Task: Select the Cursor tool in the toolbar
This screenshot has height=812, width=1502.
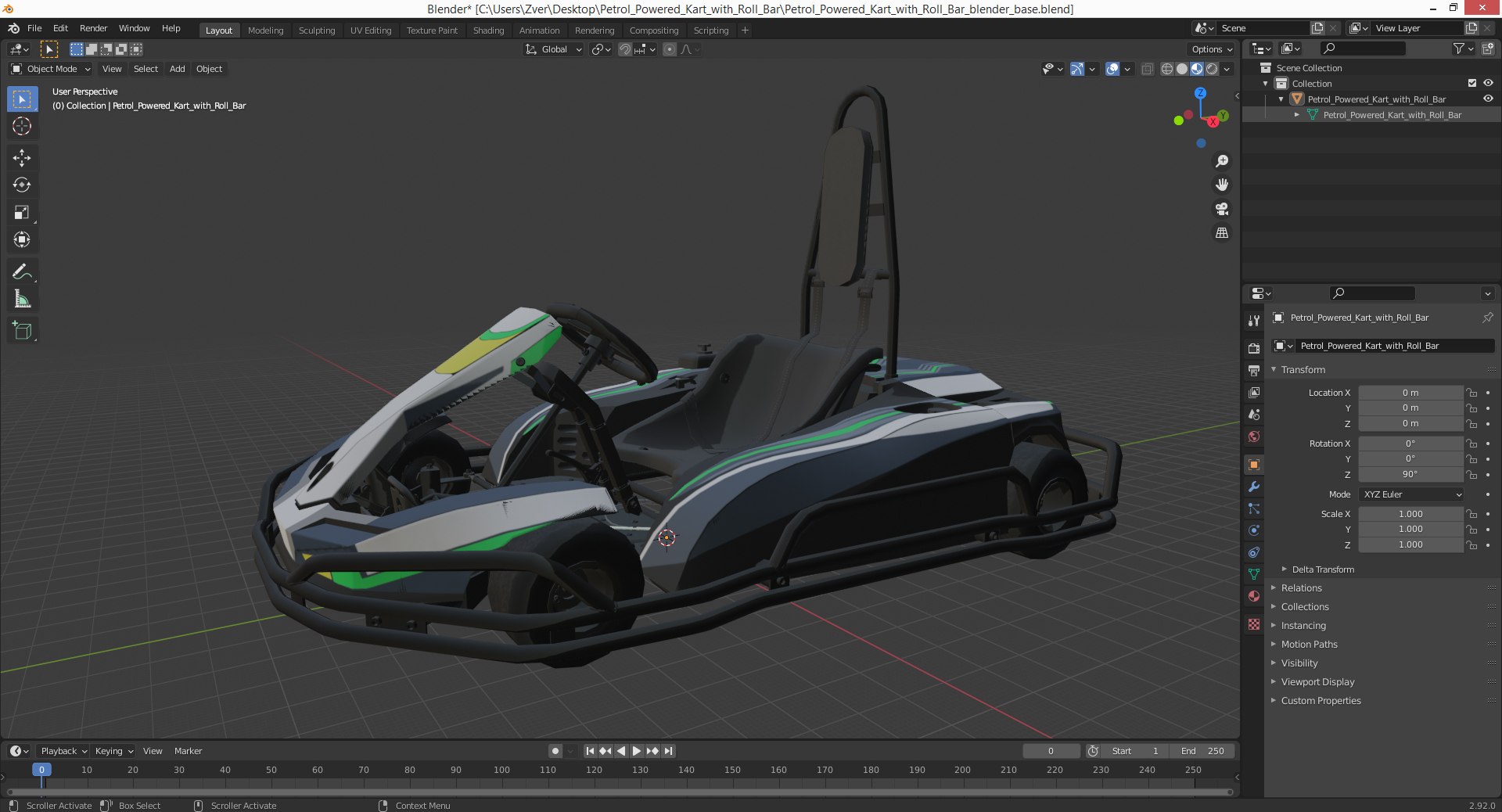Action: coord(22,126)
